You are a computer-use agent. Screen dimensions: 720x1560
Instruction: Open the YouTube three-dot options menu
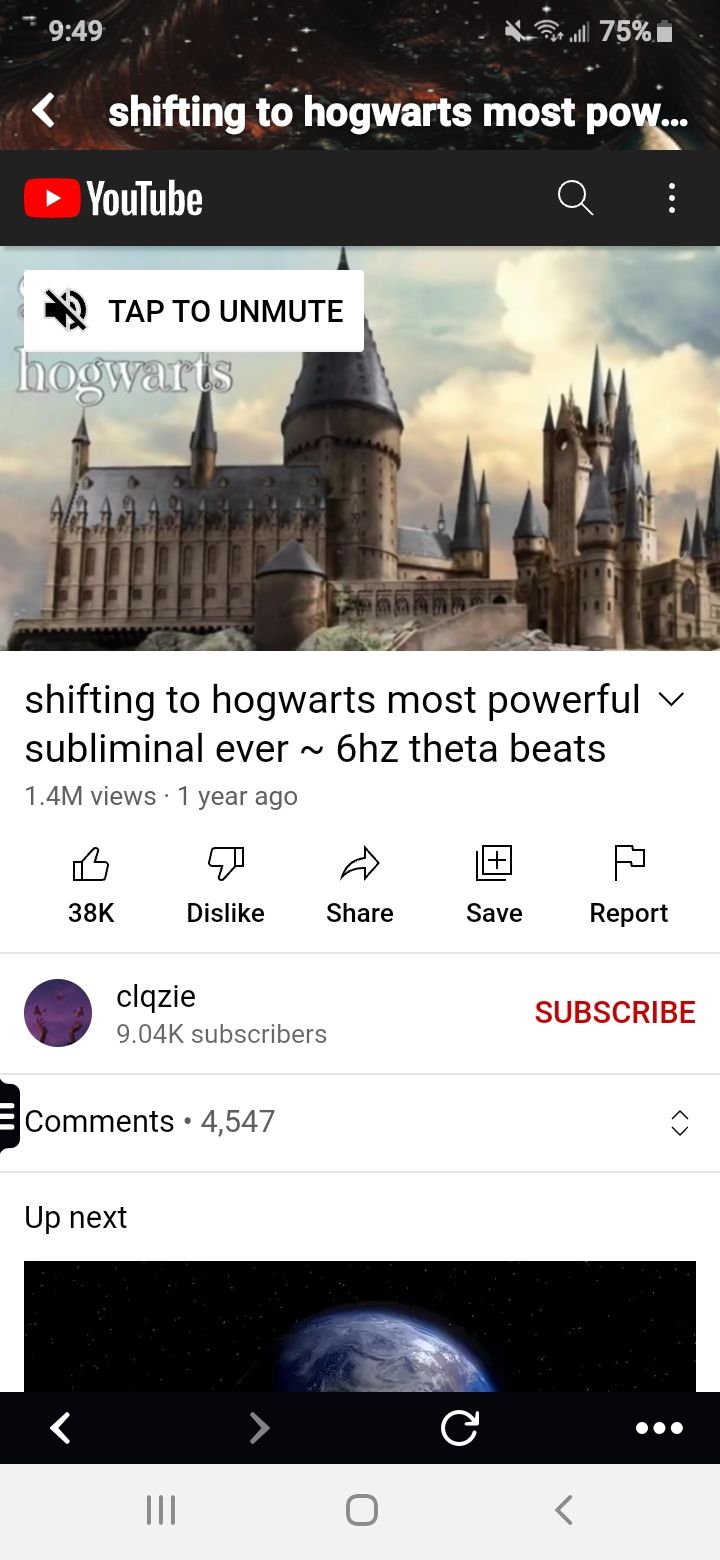point(672,198)
